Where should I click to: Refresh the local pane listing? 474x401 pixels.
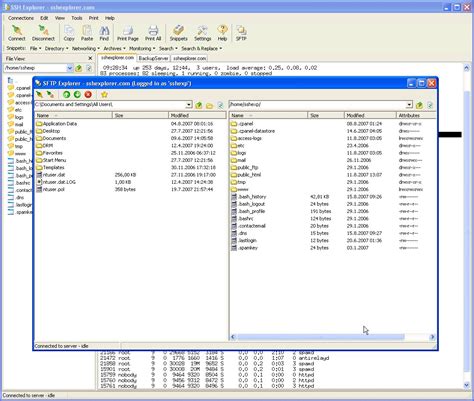click(x=220, y=105)
